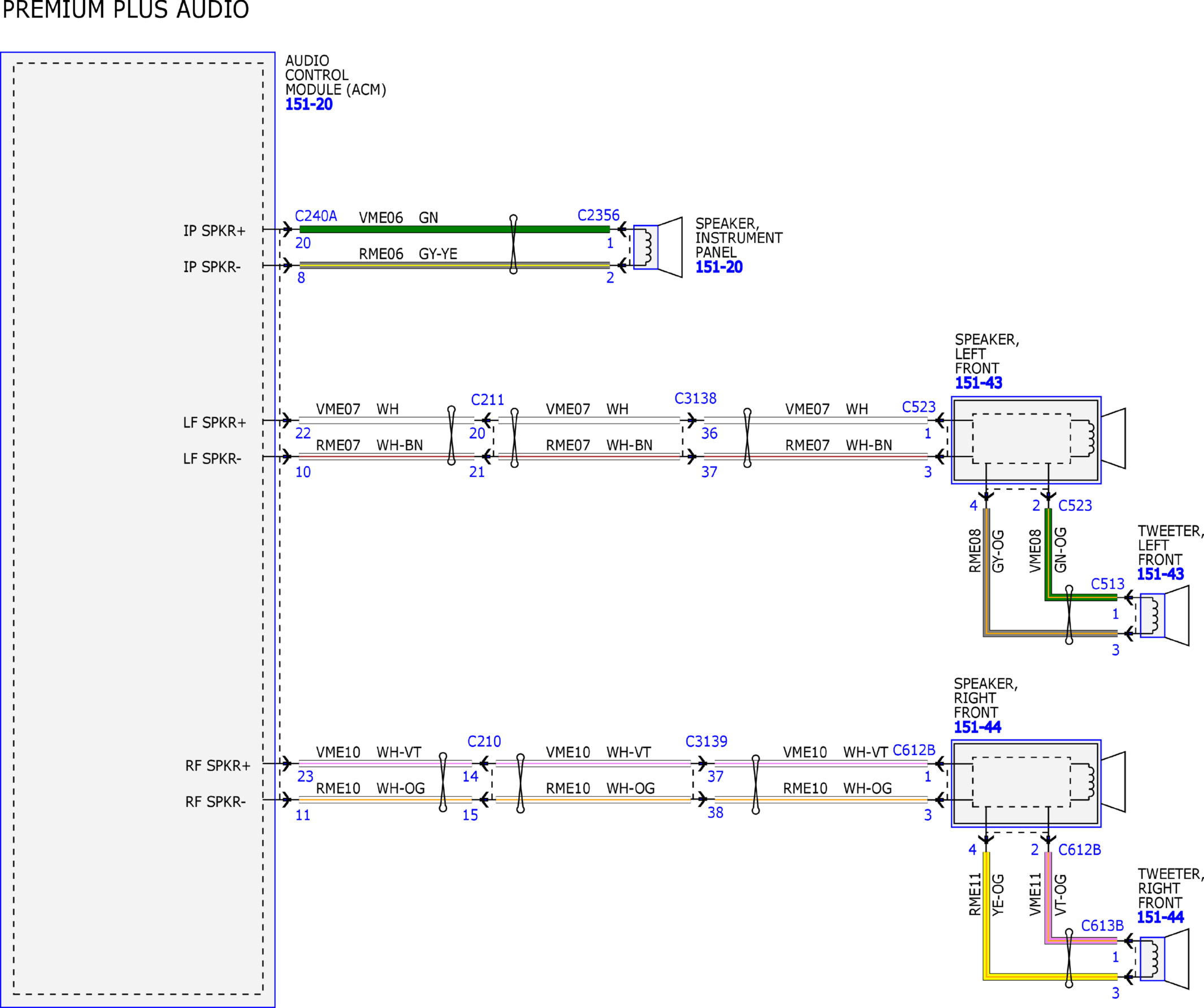Image resolution: width=1204 pixels, height=1008 pixels.
Task: Select the green VME06 GN wire
Action: tap(454, 230)
